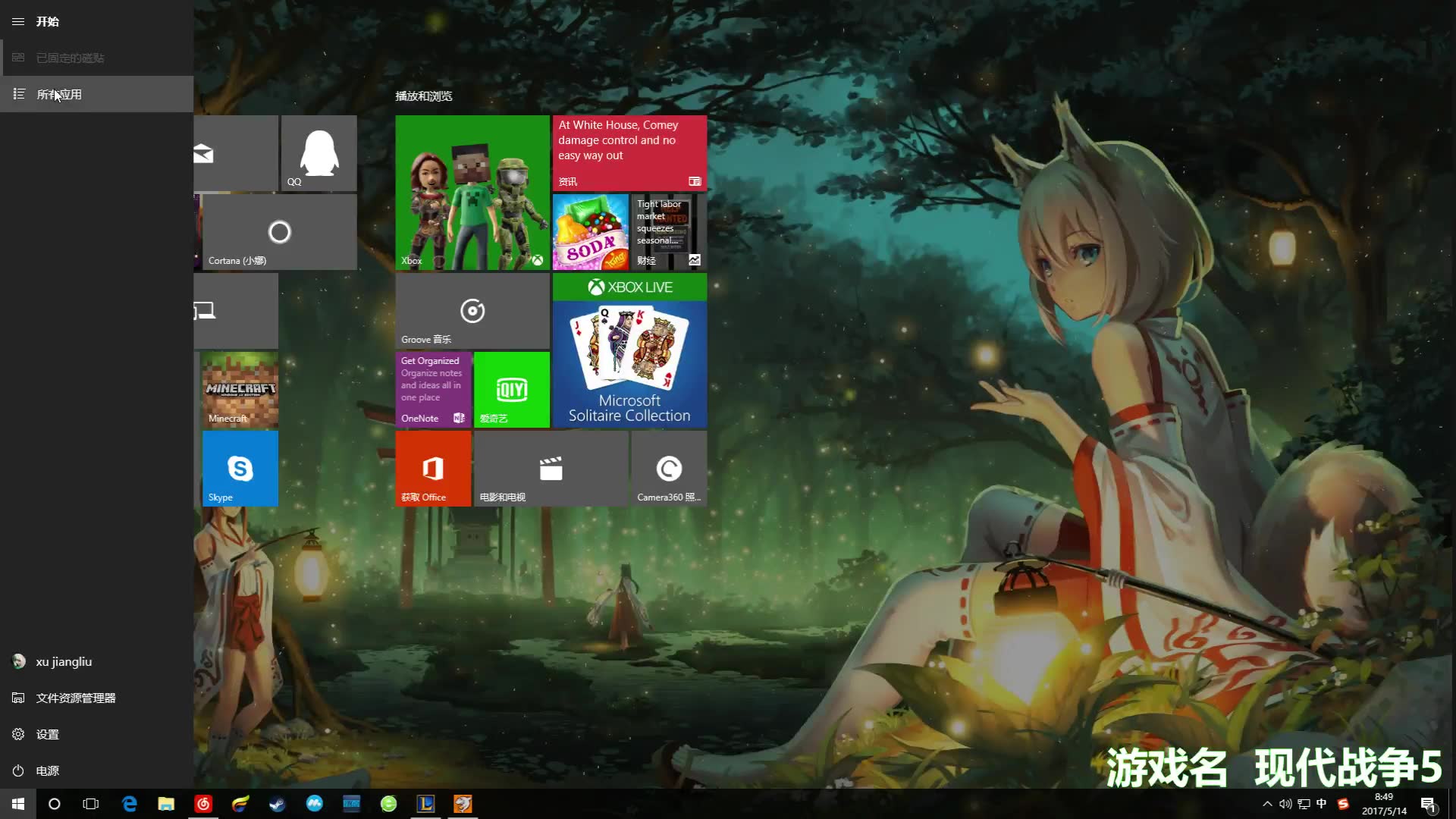Select 已固定的磁贴 pinned tiles view
1456x819 pixels.
coord(96,58)
